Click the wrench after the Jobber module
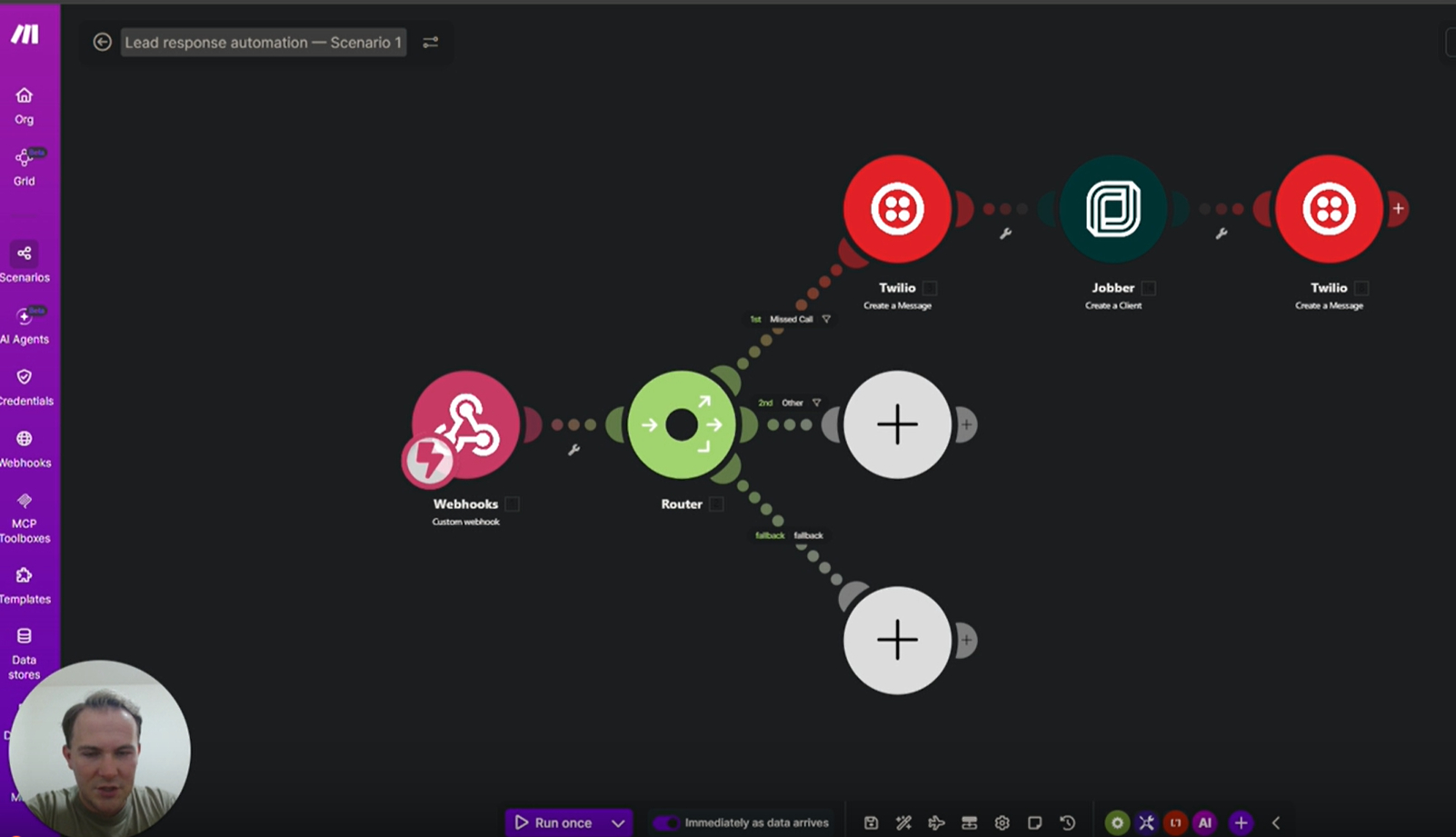This screenshot has width=1456, height=837. point(1222,234)
